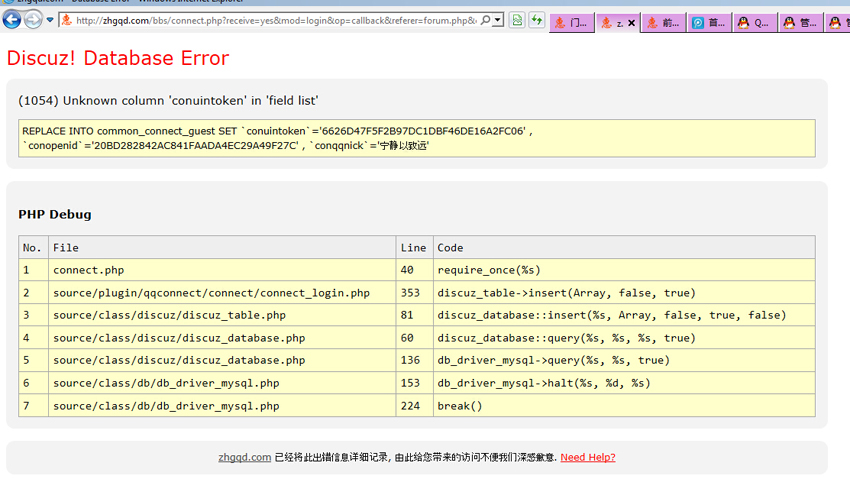Click the PHP Debug heading

(x=55, y=214)
